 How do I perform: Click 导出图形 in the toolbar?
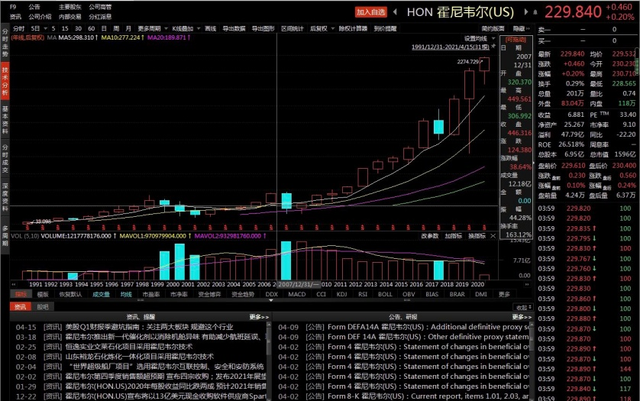[263, 29]
